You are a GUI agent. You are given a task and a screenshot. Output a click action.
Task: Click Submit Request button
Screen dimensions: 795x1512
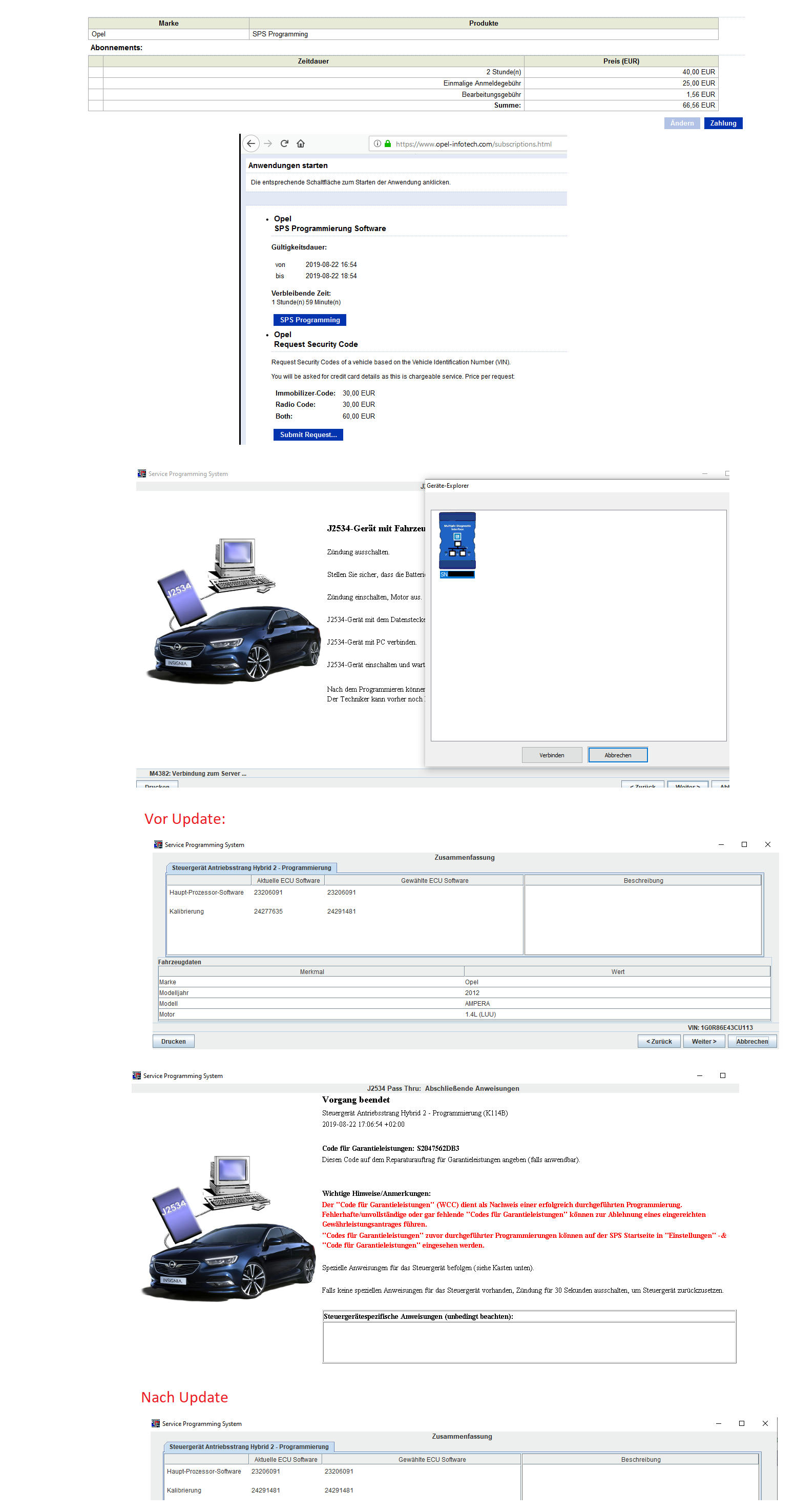click(x=308, y=434)
